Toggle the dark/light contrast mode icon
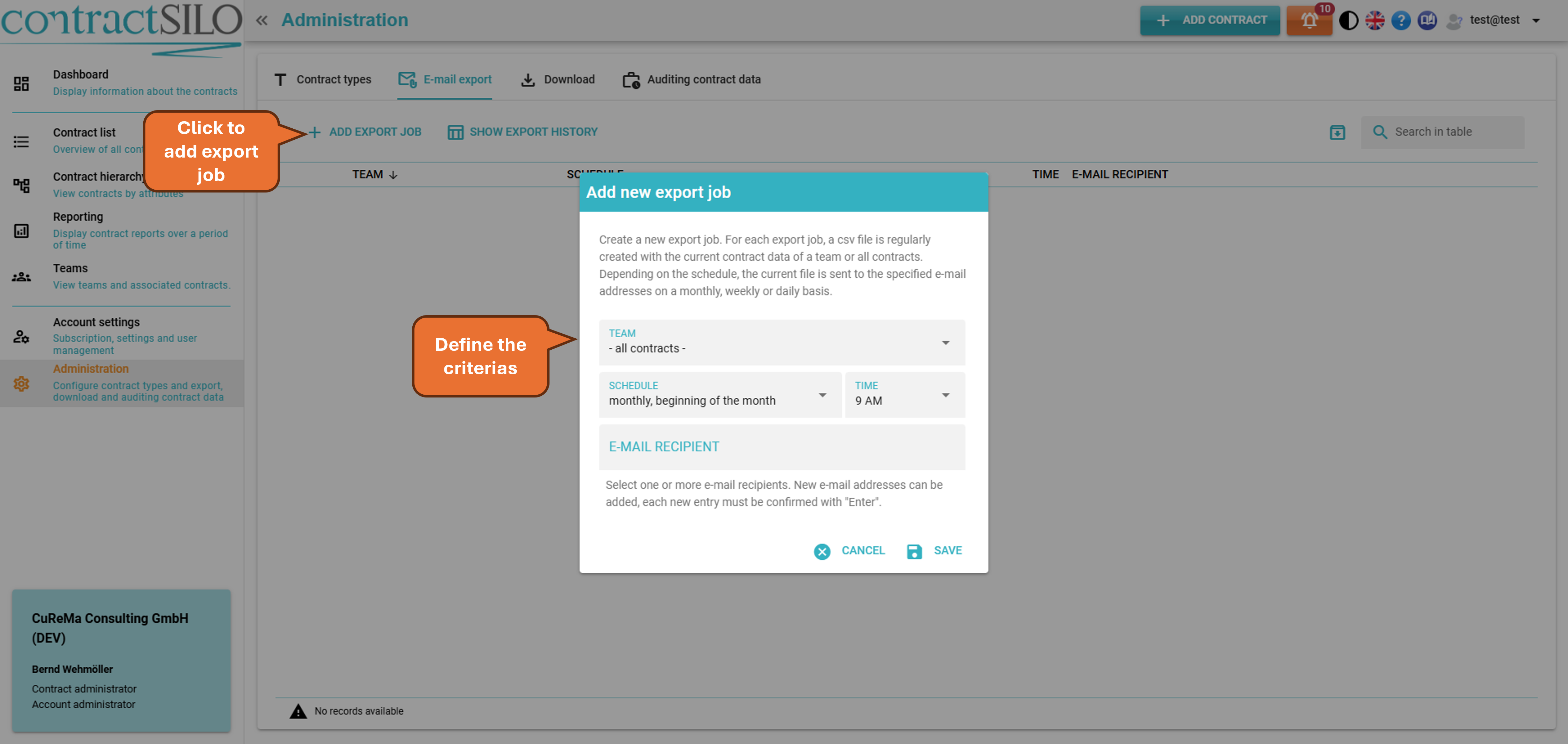The height and width of the screenshot is (744, 1568). (x=1348, y=21)
